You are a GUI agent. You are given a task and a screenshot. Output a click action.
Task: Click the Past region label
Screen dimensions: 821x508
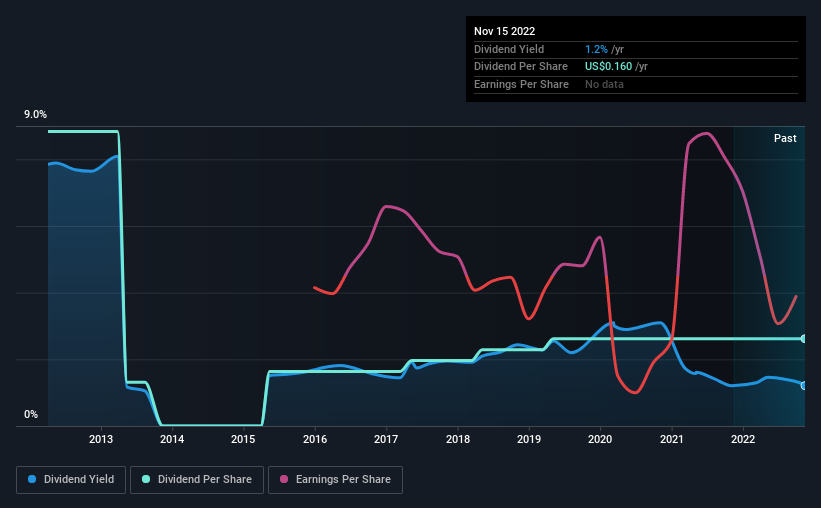coord(785,138)
